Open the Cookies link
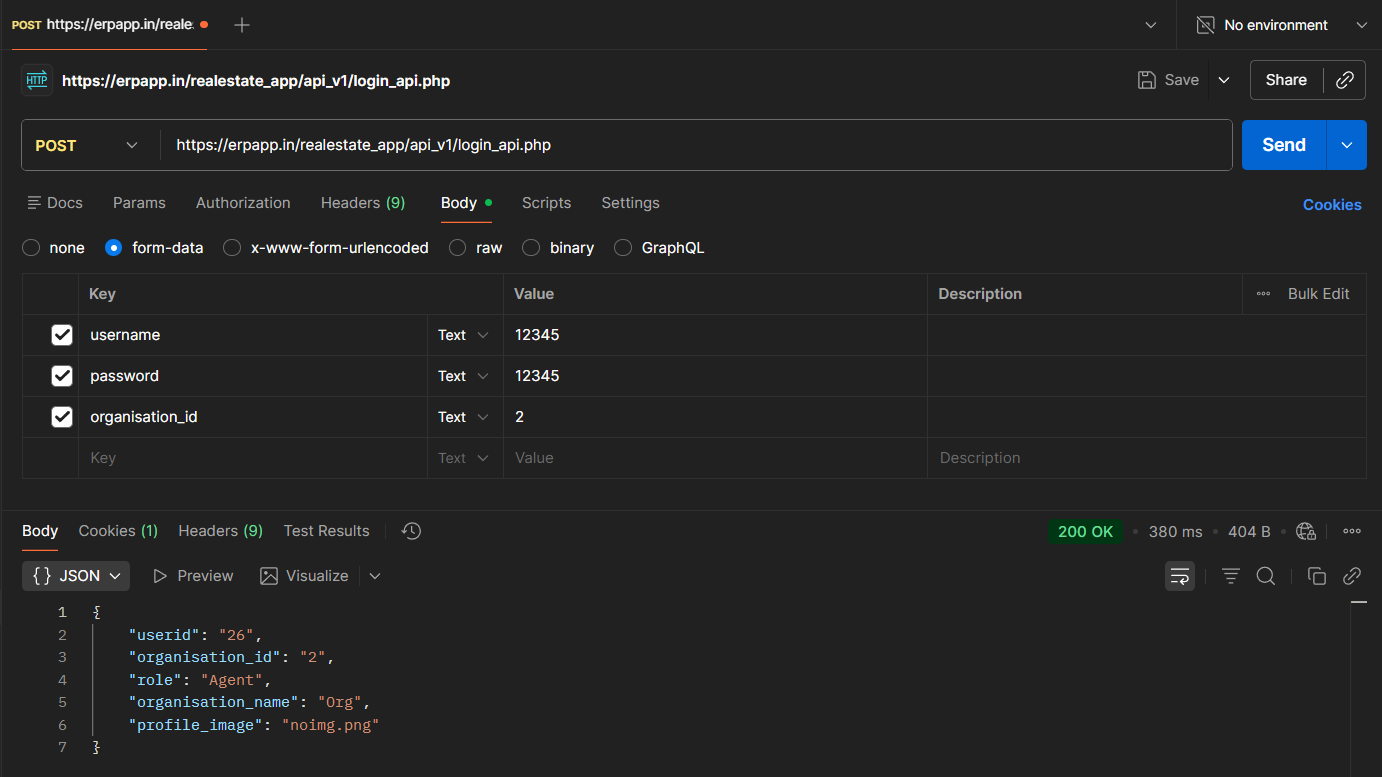 [1331, 205]
